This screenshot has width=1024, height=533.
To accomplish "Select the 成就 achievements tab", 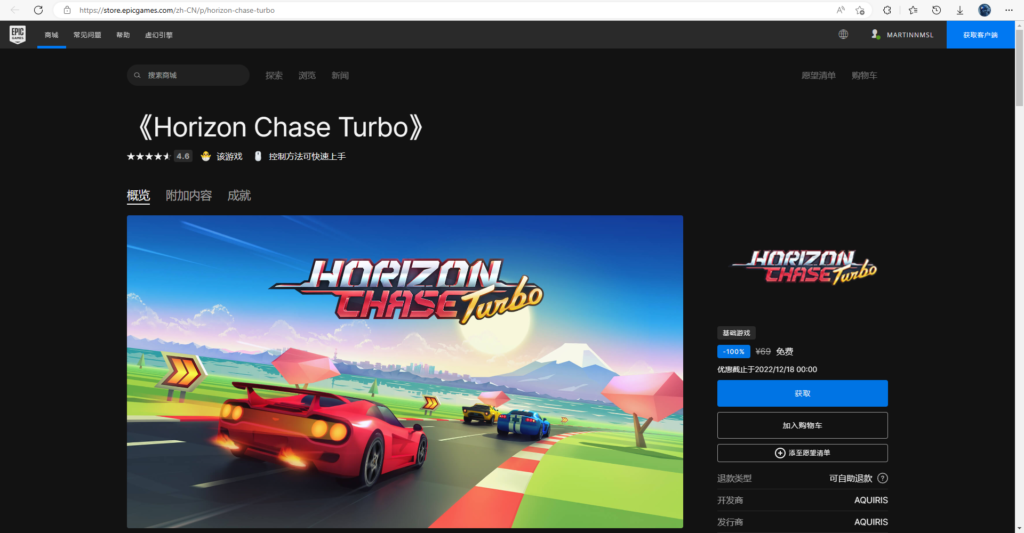I will [x=239, y=195].
